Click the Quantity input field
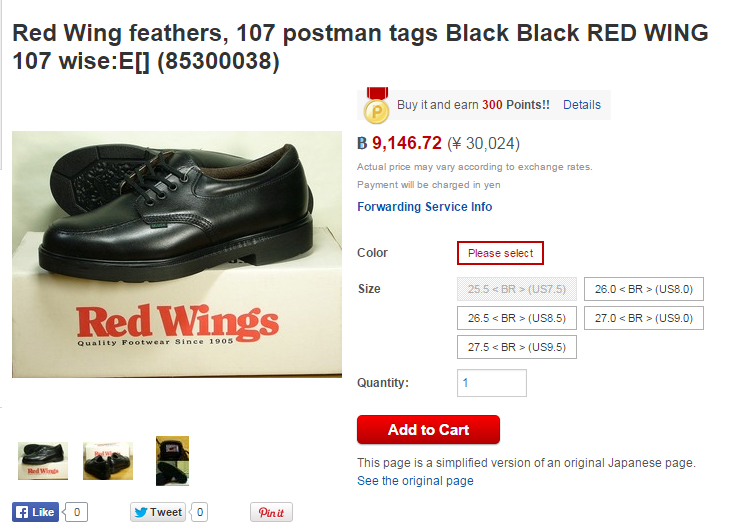Image resolution: width=736 pixels, height=532 pixels. (492, 383)
